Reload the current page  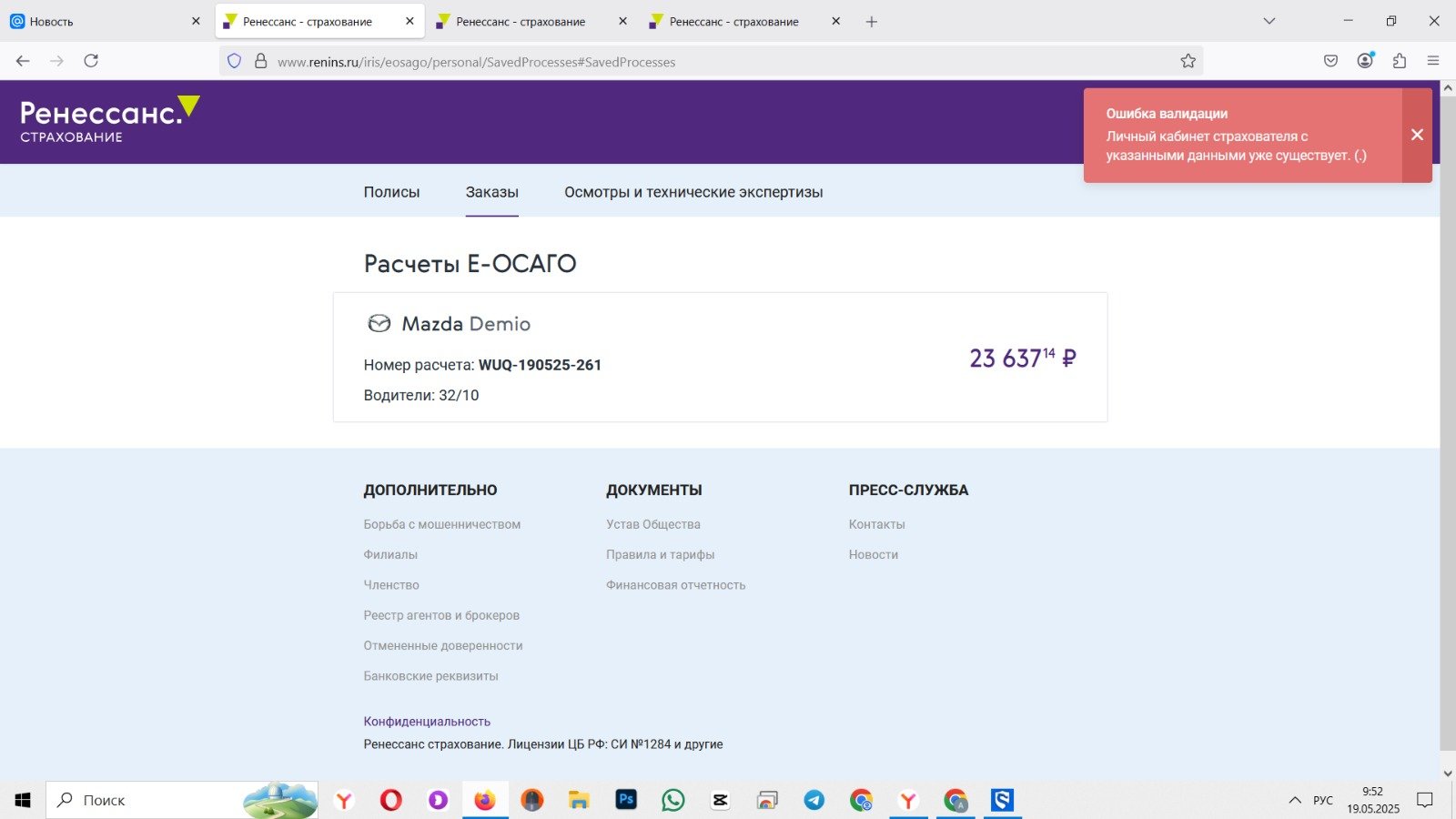(91, 61)
